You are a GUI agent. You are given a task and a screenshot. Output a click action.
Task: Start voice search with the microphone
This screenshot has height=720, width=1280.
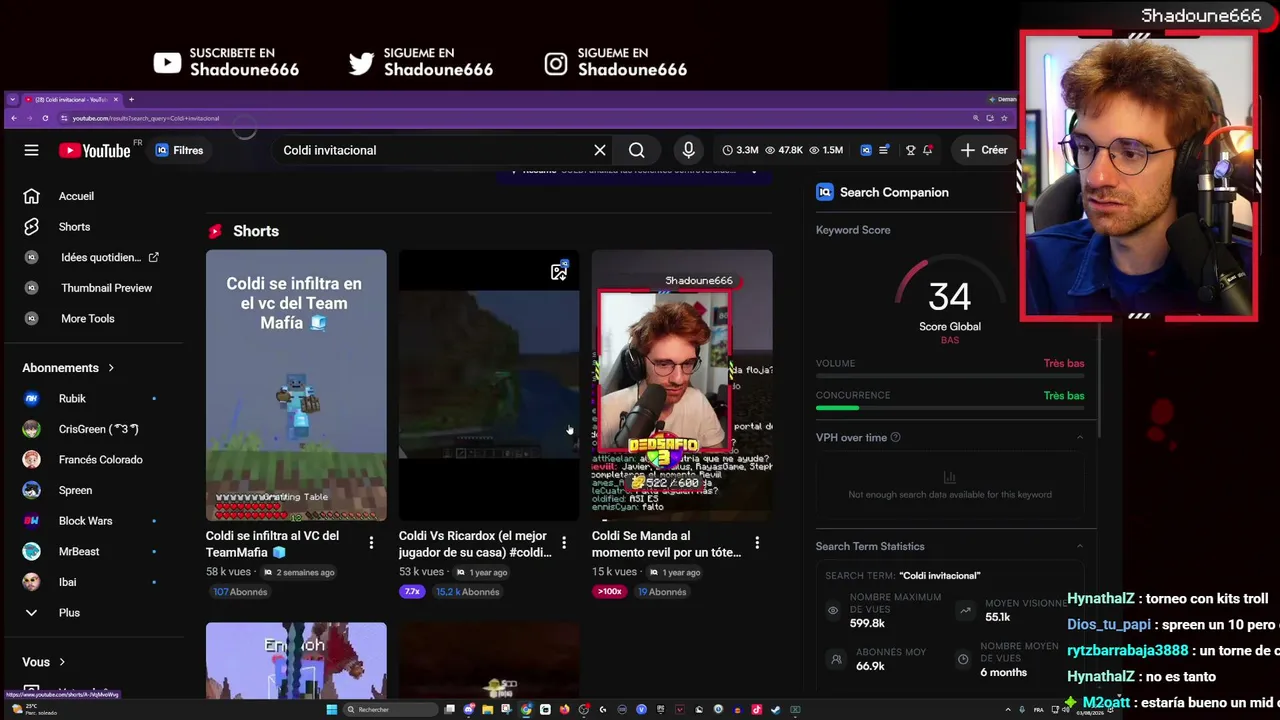[688, 150]
